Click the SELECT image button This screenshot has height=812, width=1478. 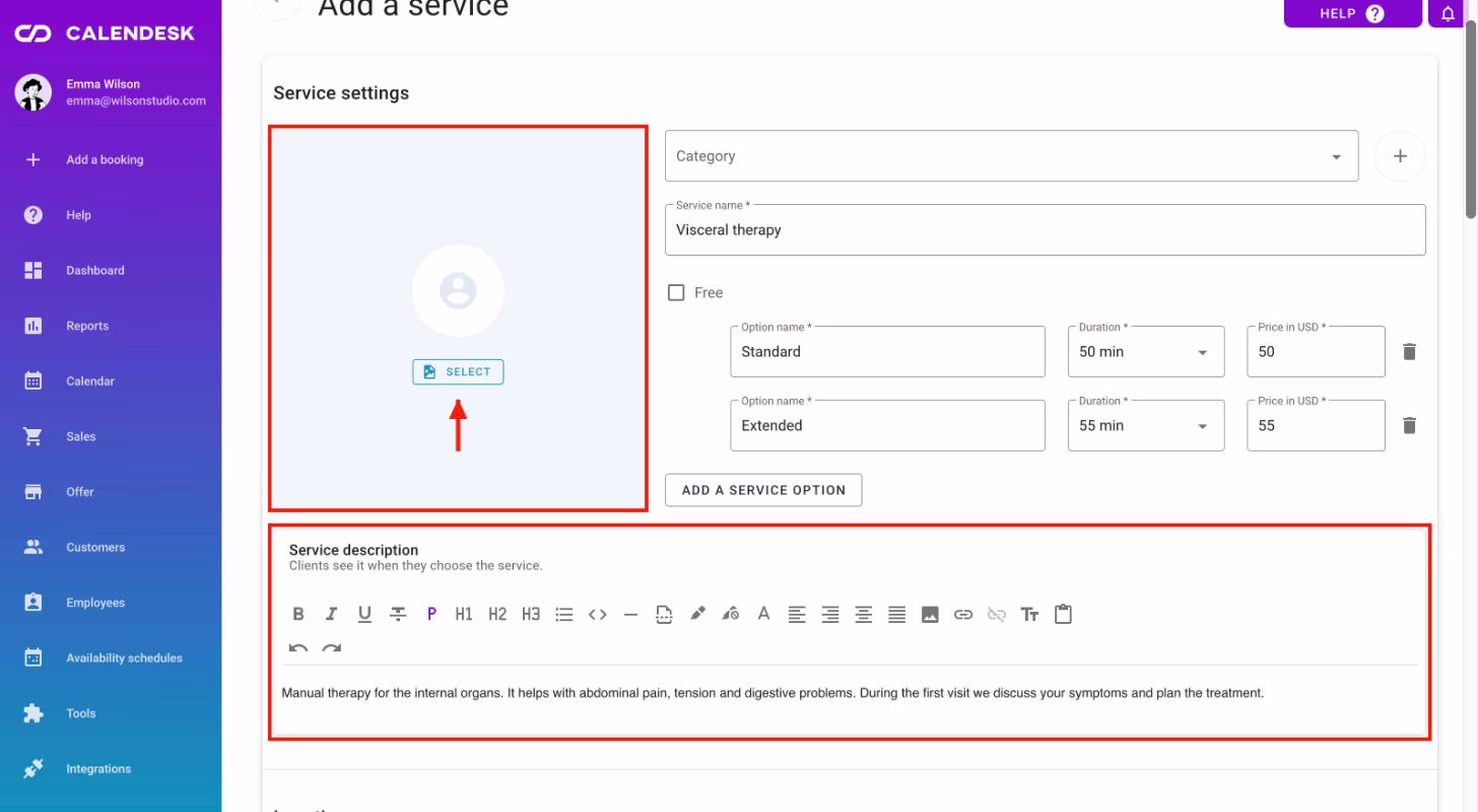[458, 372]
